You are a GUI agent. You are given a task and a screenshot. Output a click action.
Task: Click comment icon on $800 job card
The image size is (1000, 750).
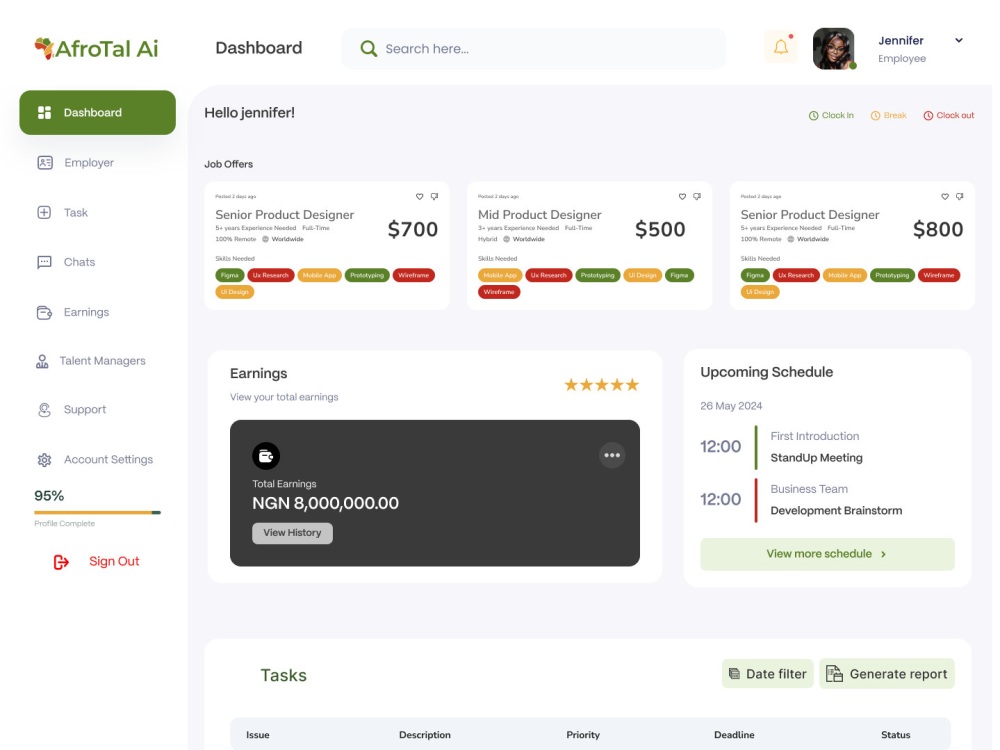tap(960, 196)
